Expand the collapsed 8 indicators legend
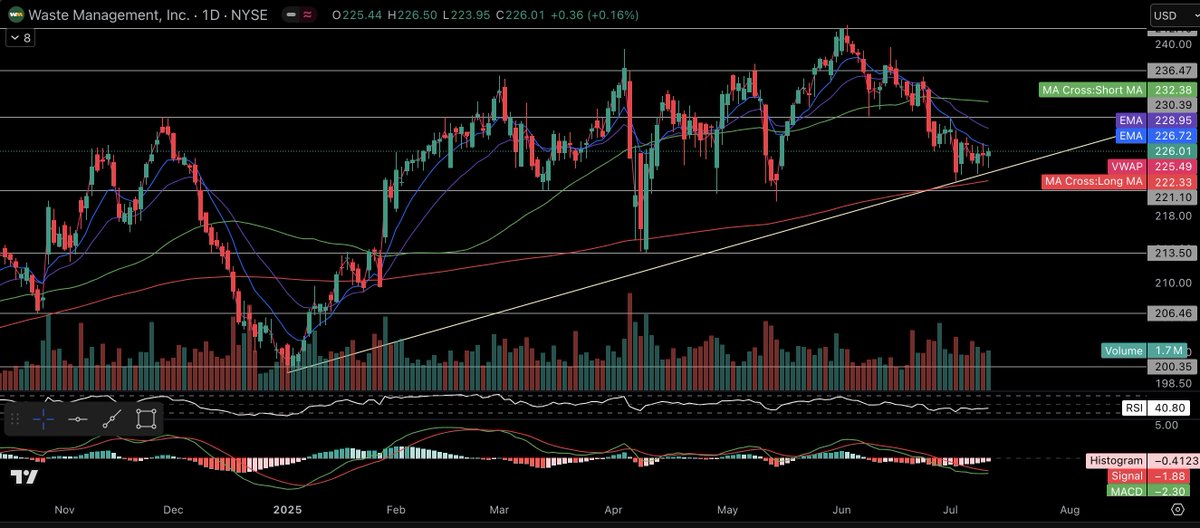The image size is (1200, 528). 19,38
